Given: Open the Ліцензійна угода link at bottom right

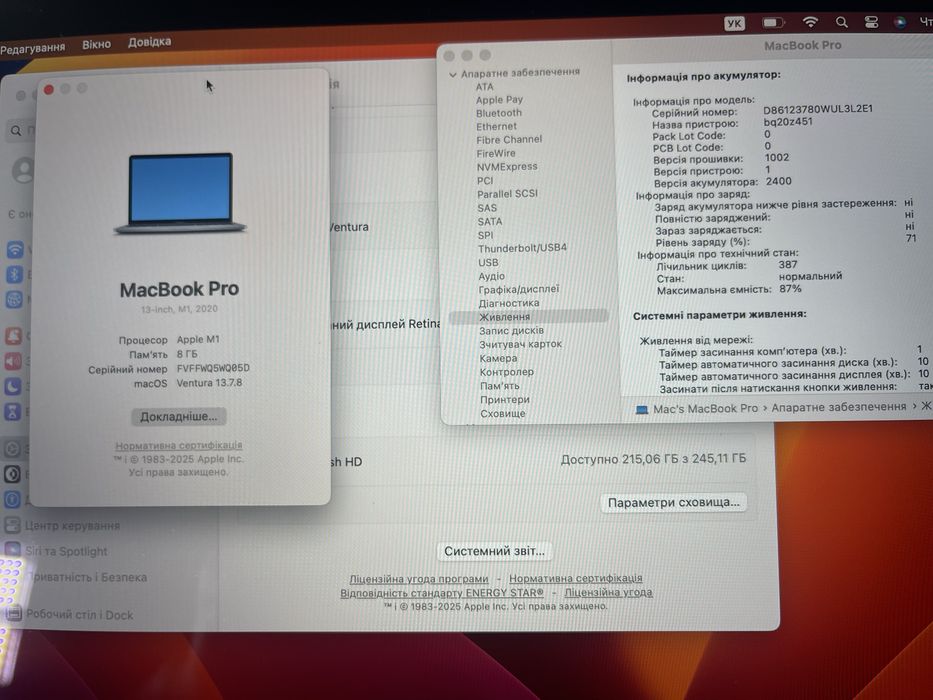Looking at the screenshot, I should (608, 592).
